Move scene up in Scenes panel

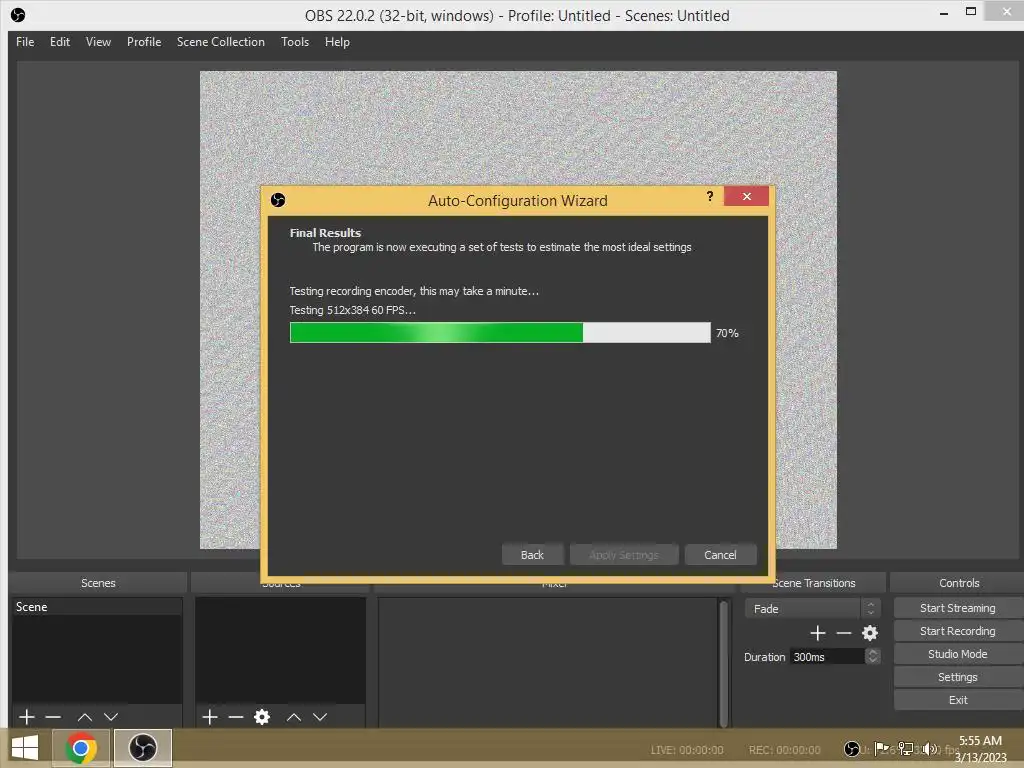85,717
